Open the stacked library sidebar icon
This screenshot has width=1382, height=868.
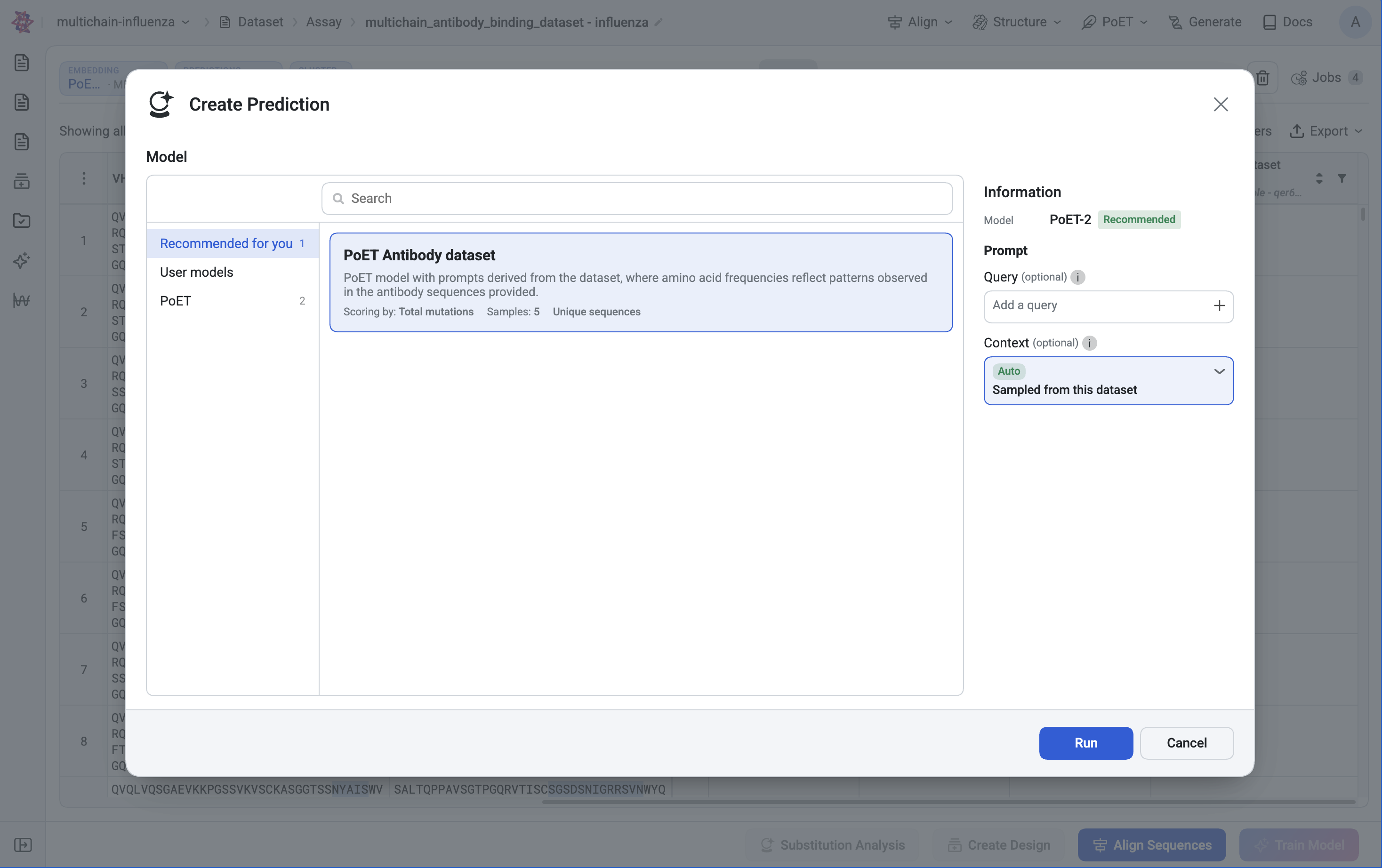tap(22, 181)
